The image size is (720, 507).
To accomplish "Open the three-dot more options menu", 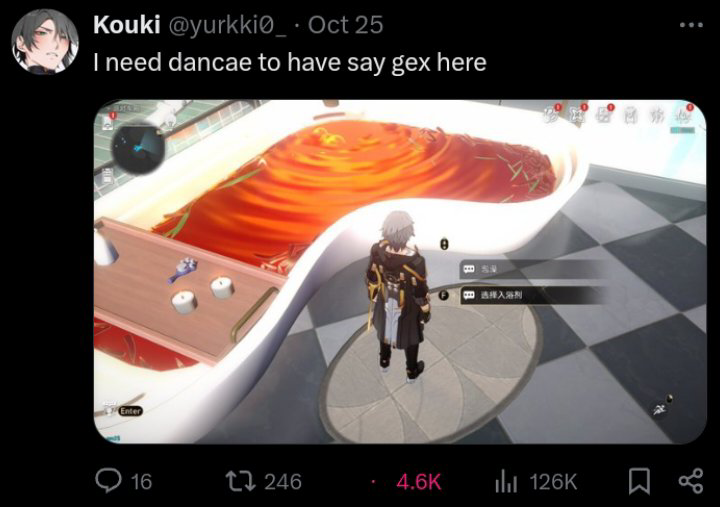I will coord(691,25).
